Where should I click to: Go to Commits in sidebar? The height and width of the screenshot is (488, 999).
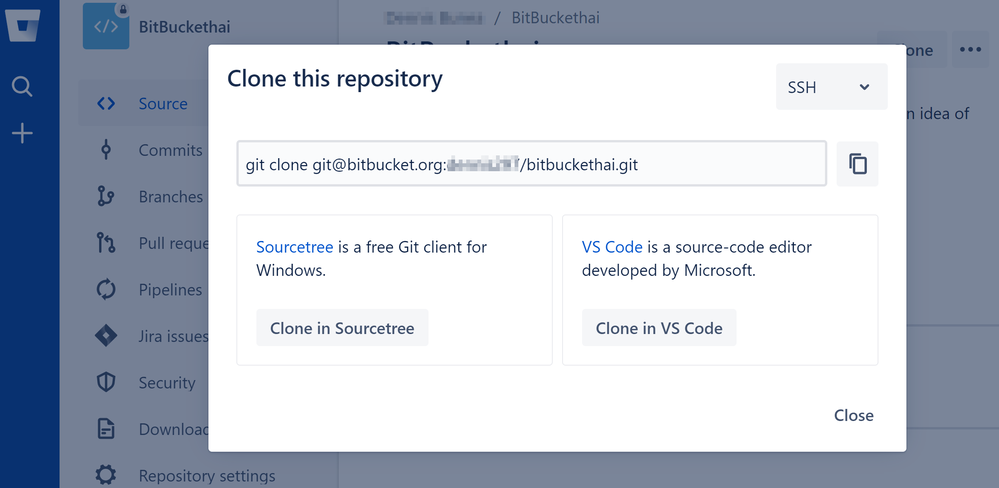coord(170,150)
